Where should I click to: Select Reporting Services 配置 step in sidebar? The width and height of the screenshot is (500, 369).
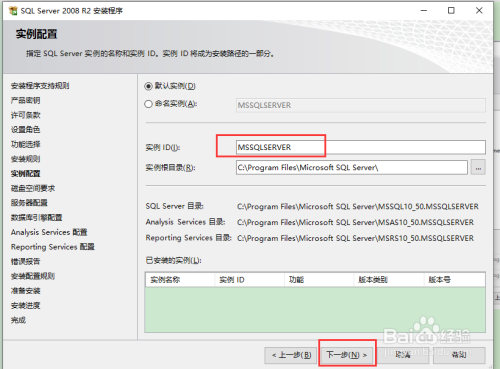coord(53,247)
